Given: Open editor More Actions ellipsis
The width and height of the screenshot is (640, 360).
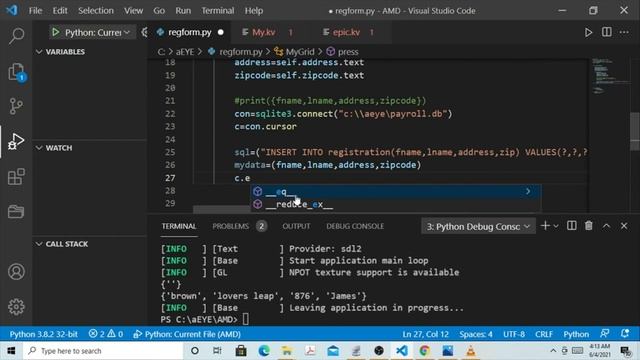Looking at the screenshot, I should point(624,32).
